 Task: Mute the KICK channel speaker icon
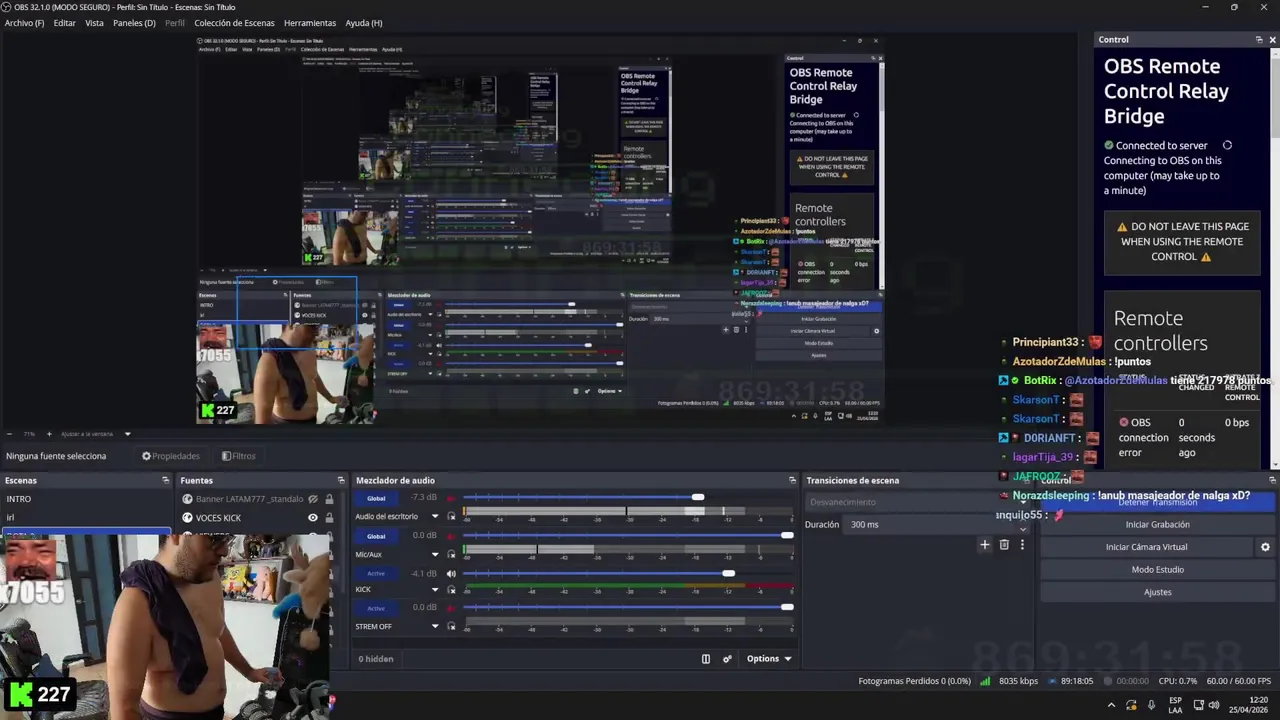pos(451,574)
